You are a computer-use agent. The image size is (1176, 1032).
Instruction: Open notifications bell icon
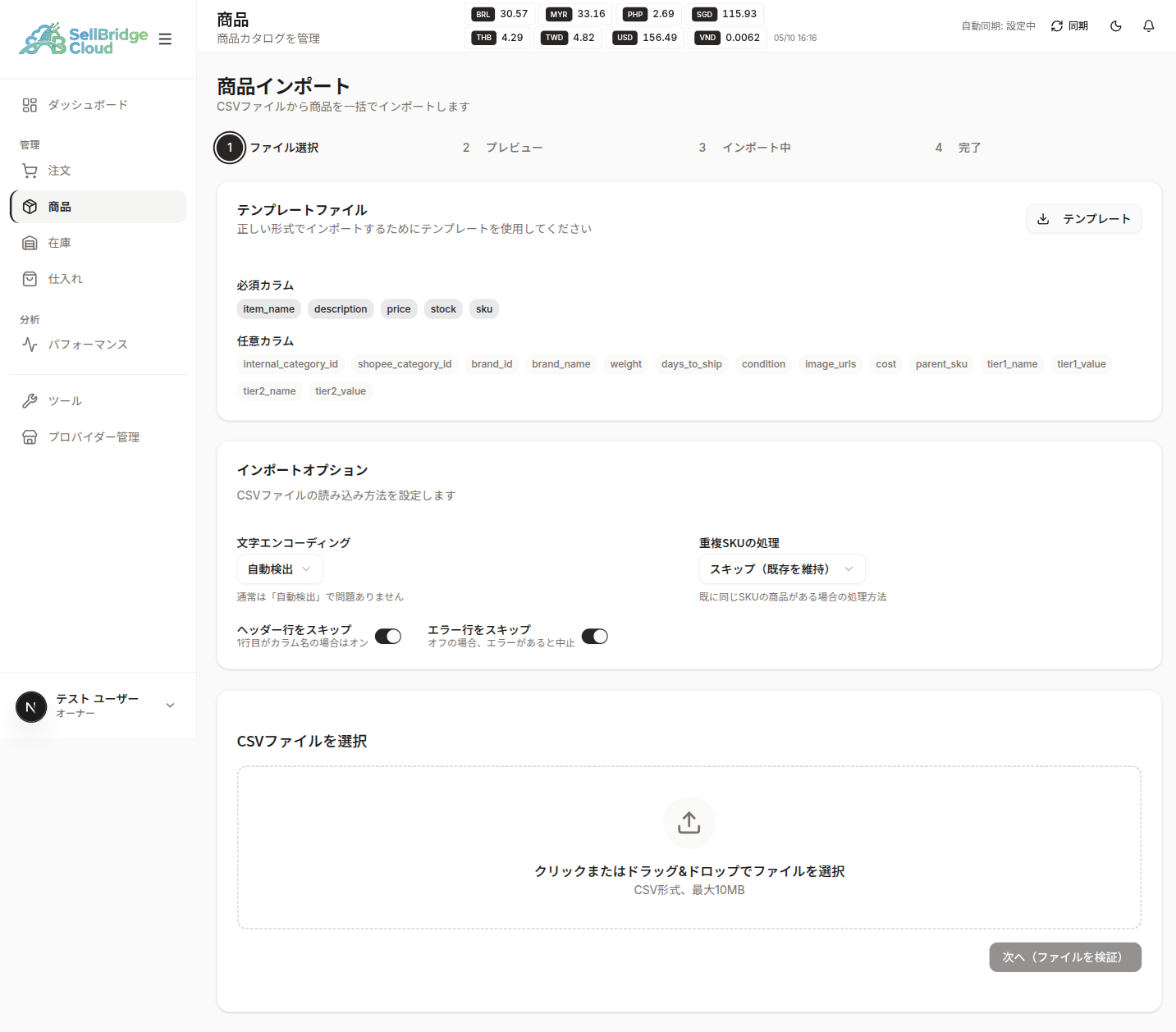[1149, 26]
